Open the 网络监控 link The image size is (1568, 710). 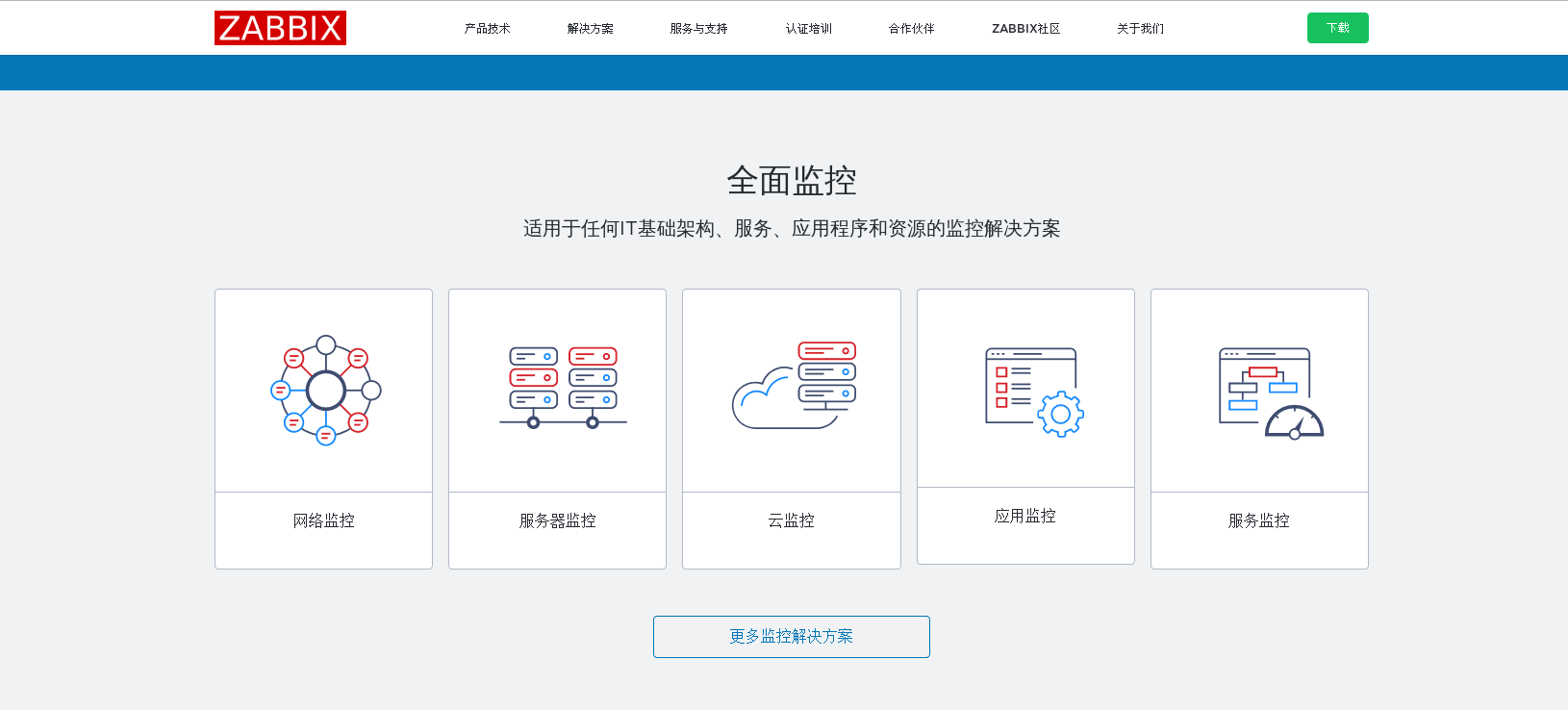coord(324,520)
